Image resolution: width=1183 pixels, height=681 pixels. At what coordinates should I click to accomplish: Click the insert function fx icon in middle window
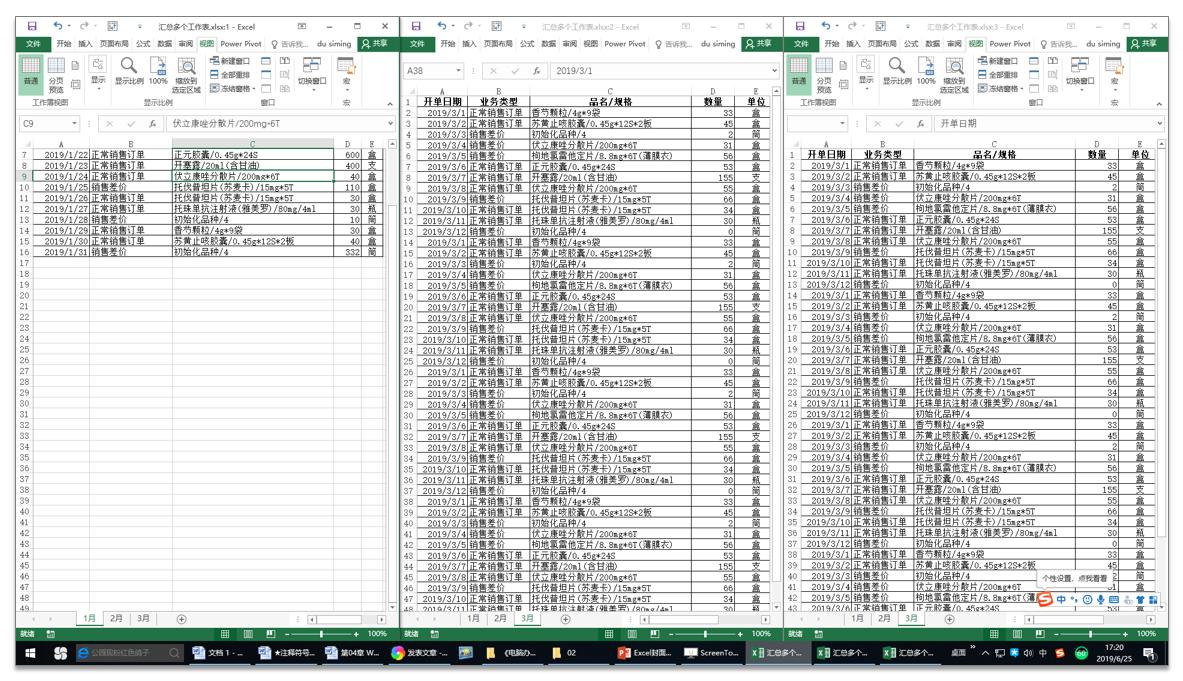(x=536, y=71)
